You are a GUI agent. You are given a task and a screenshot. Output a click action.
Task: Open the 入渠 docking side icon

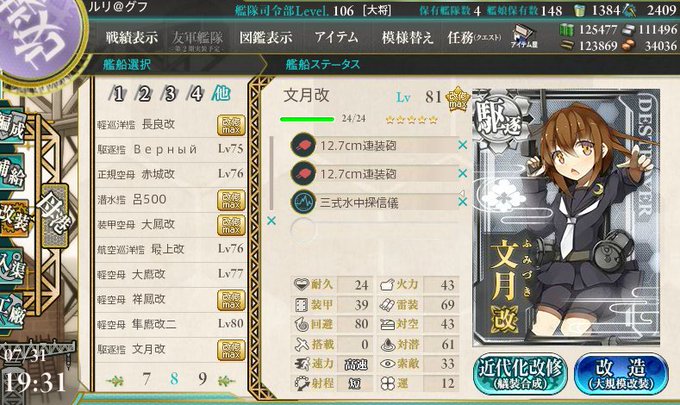(12, 266)
